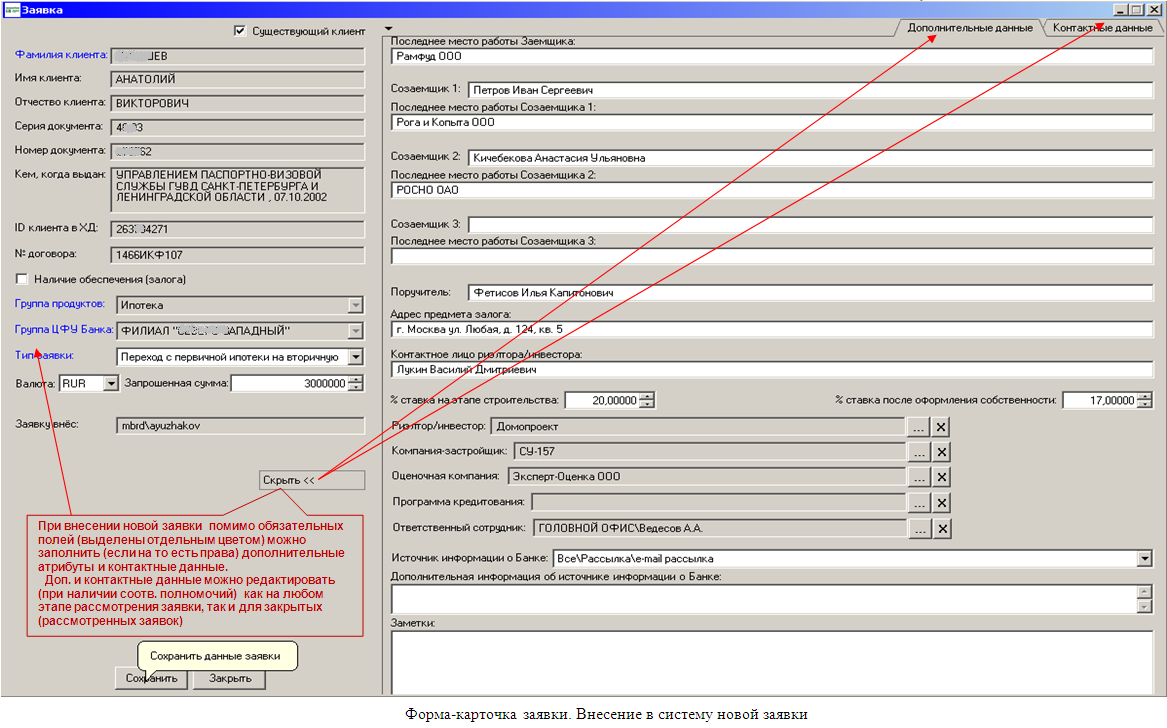Open Тип заявки dropdown list
Image resolution: width=1167 pixels, height=728 pixels.
point(356,357)
